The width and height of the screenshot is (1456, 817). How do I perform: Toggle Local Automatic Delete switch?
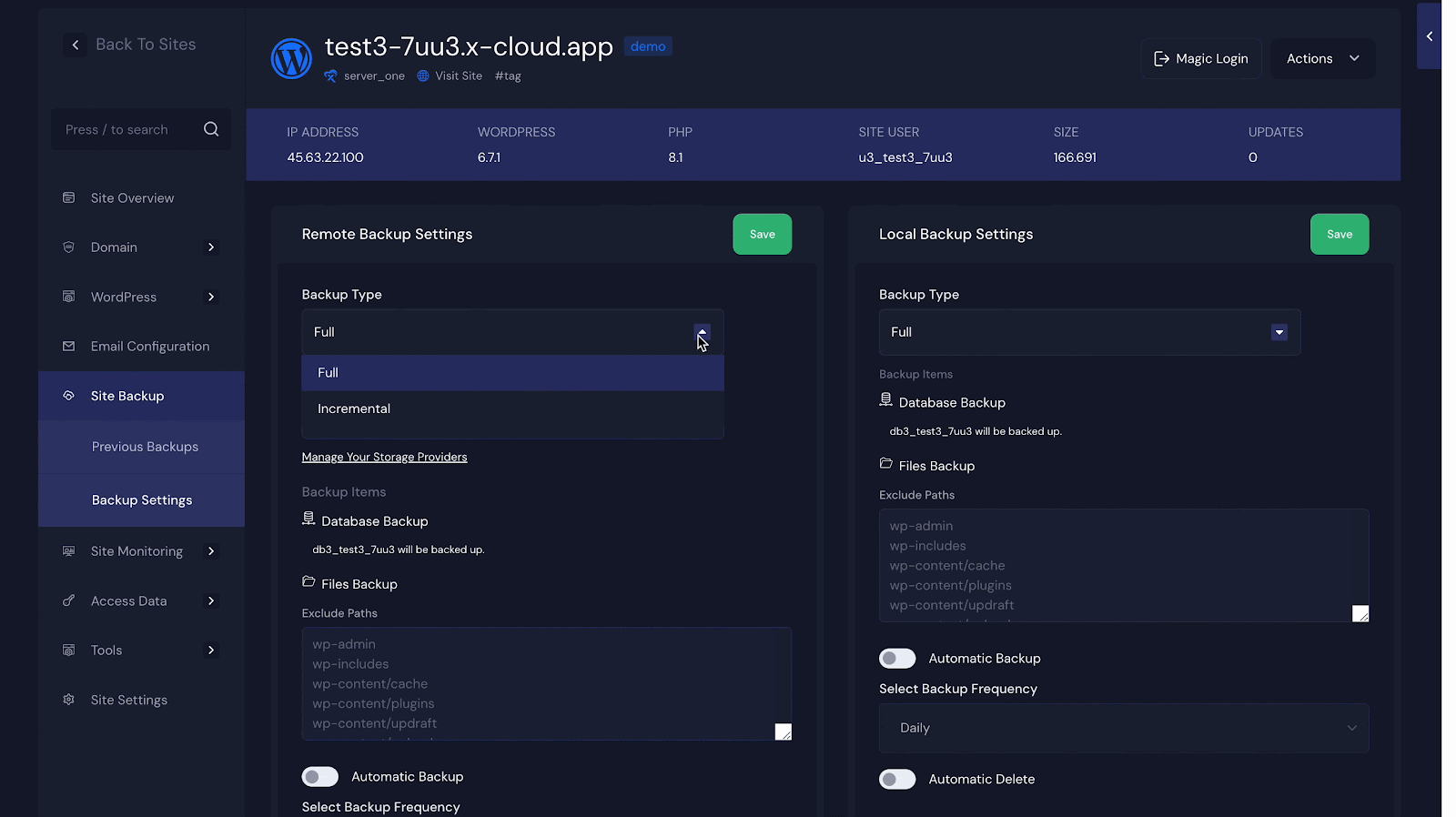(x=897, y=779)
